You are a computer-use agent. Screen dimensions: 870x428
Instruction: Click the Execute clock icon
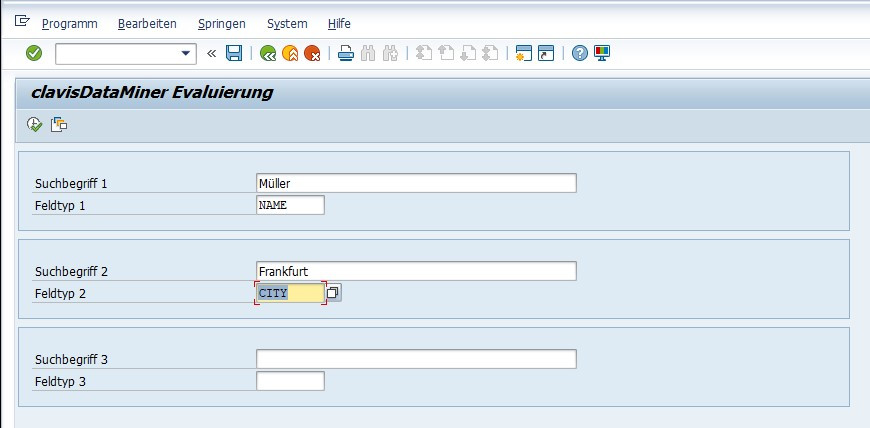click(x=34, y=124)
